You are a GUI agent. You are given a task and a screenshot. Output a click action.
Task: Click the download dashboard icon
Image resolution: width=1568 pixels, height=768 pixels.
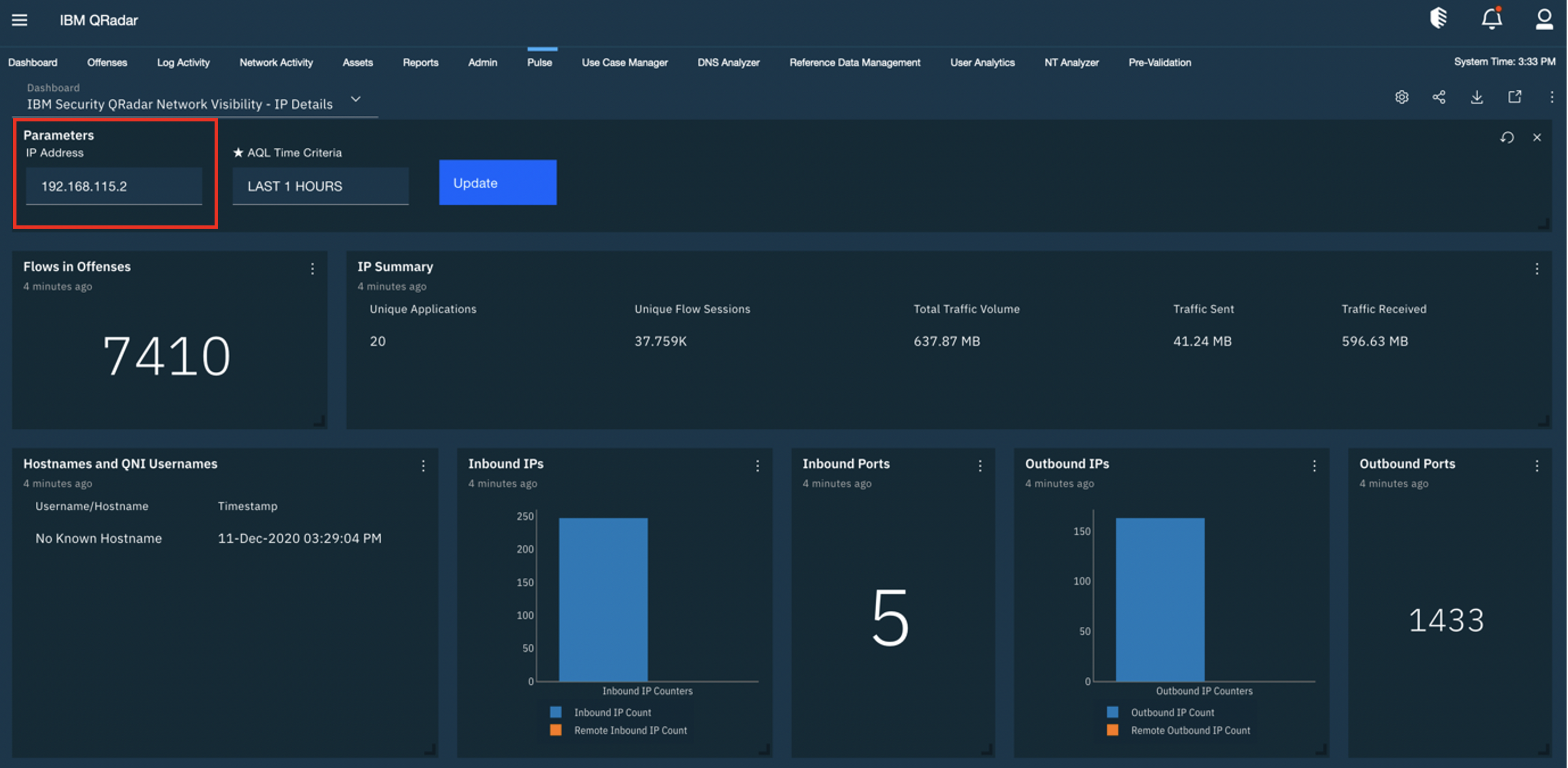pyautogui.click(x=1477, y=97)
